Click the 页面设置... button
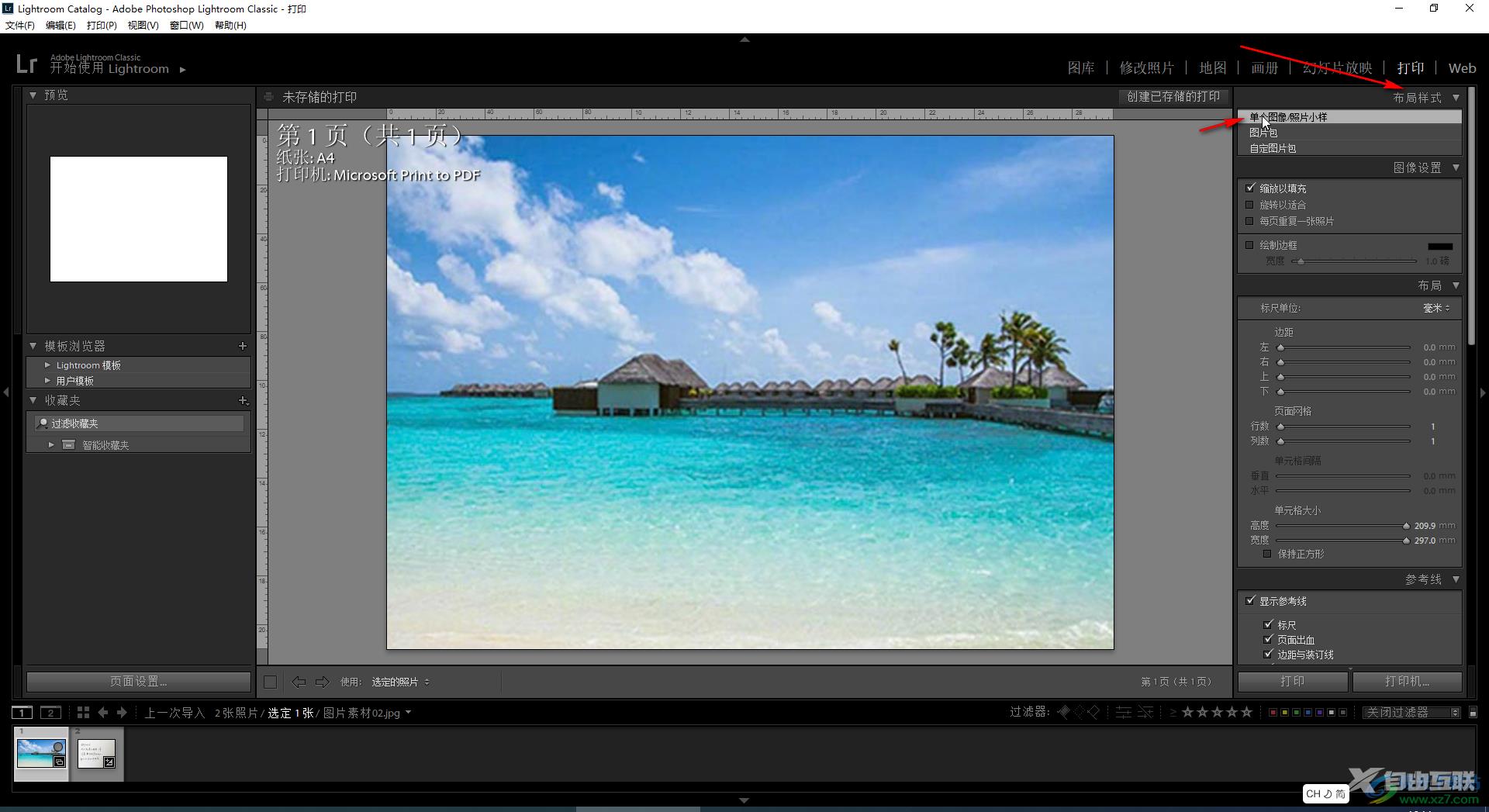 point(139,682)
